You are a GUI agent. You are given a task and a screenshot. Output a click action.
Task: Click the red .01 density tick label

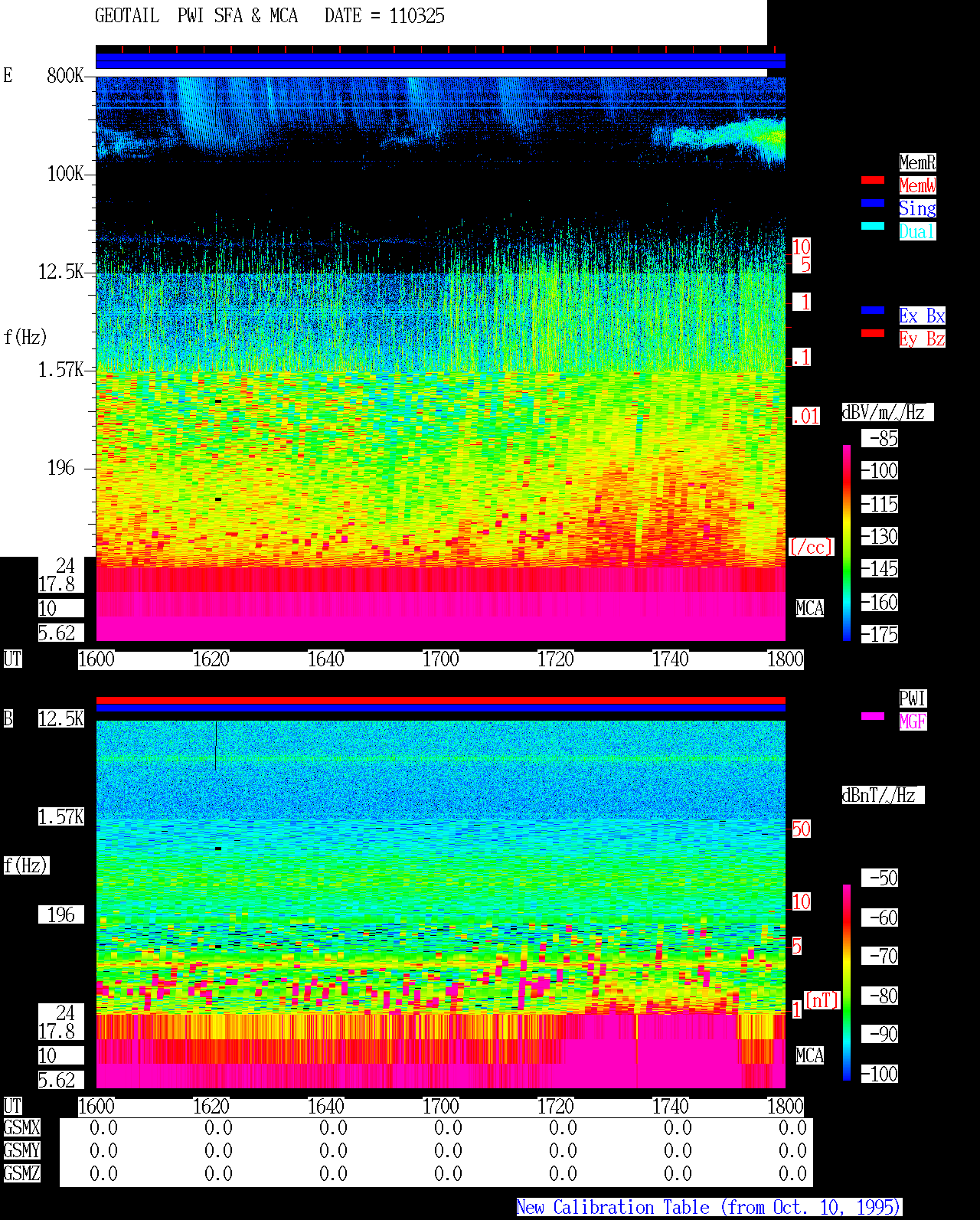(805, 417)
